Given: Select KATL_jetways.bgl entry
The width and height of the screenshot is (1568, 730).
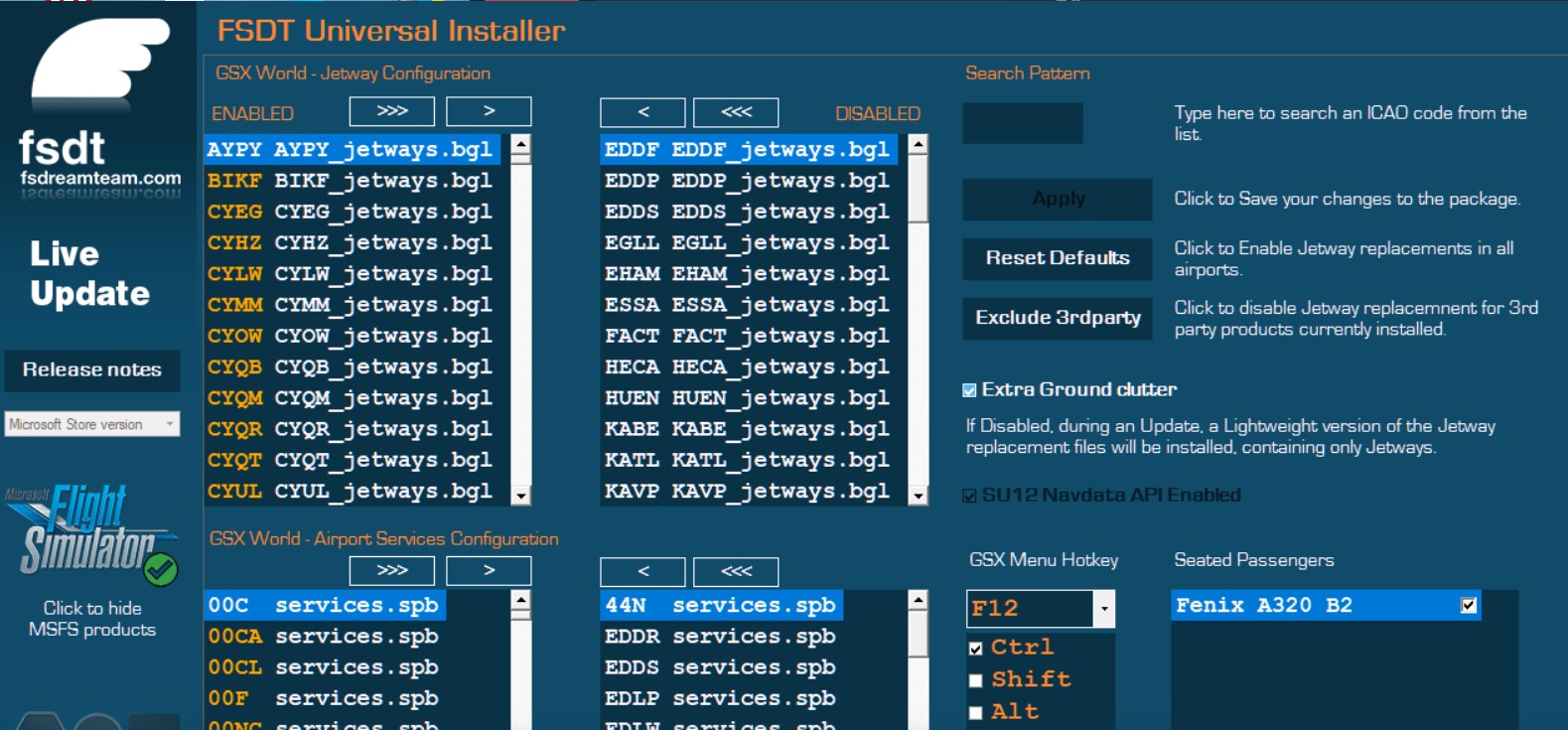Looking at the screenshot, I should pos(750,460).
